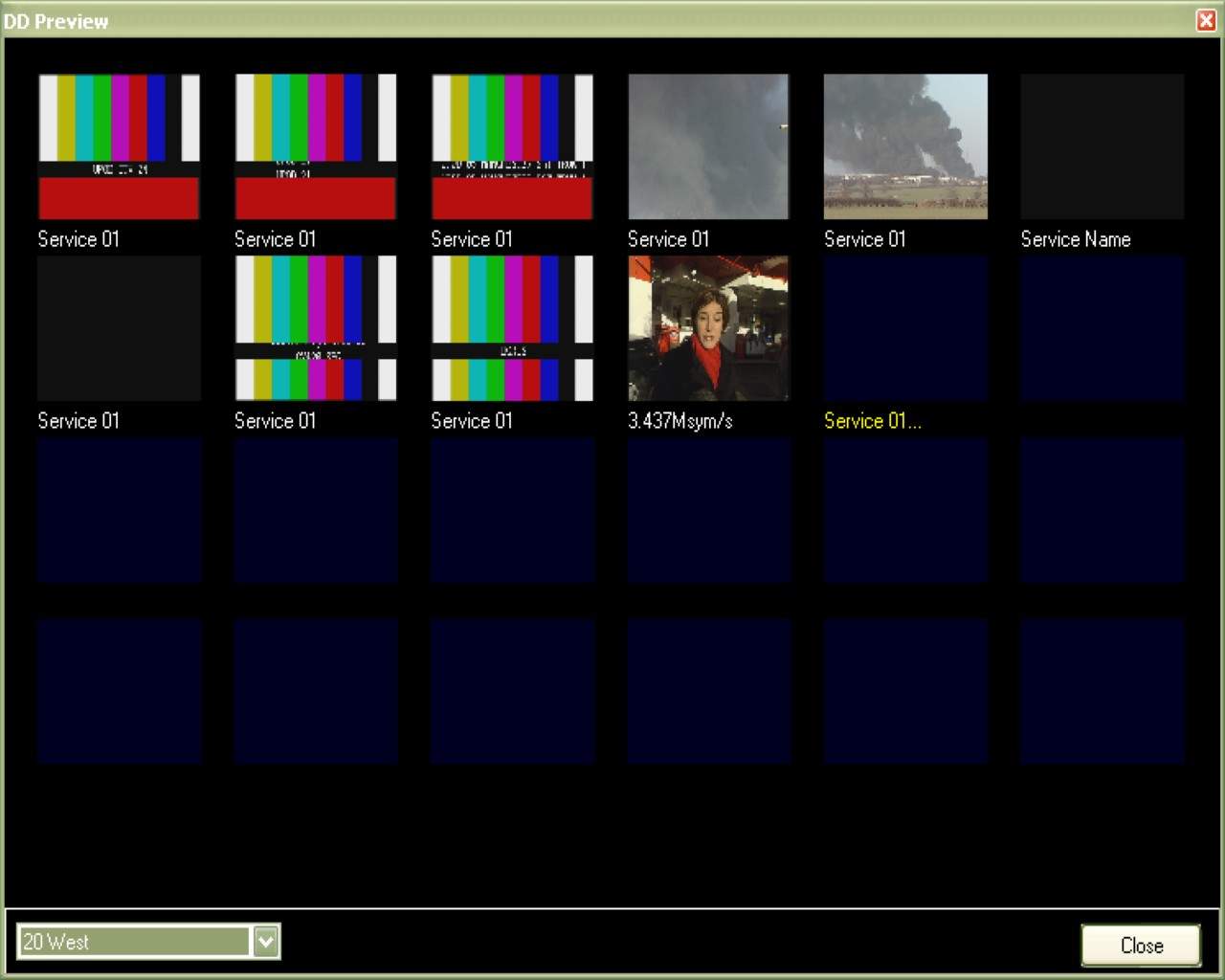Click second-row color bars thumbnail below dark thumbnail

tap(316, 328)
